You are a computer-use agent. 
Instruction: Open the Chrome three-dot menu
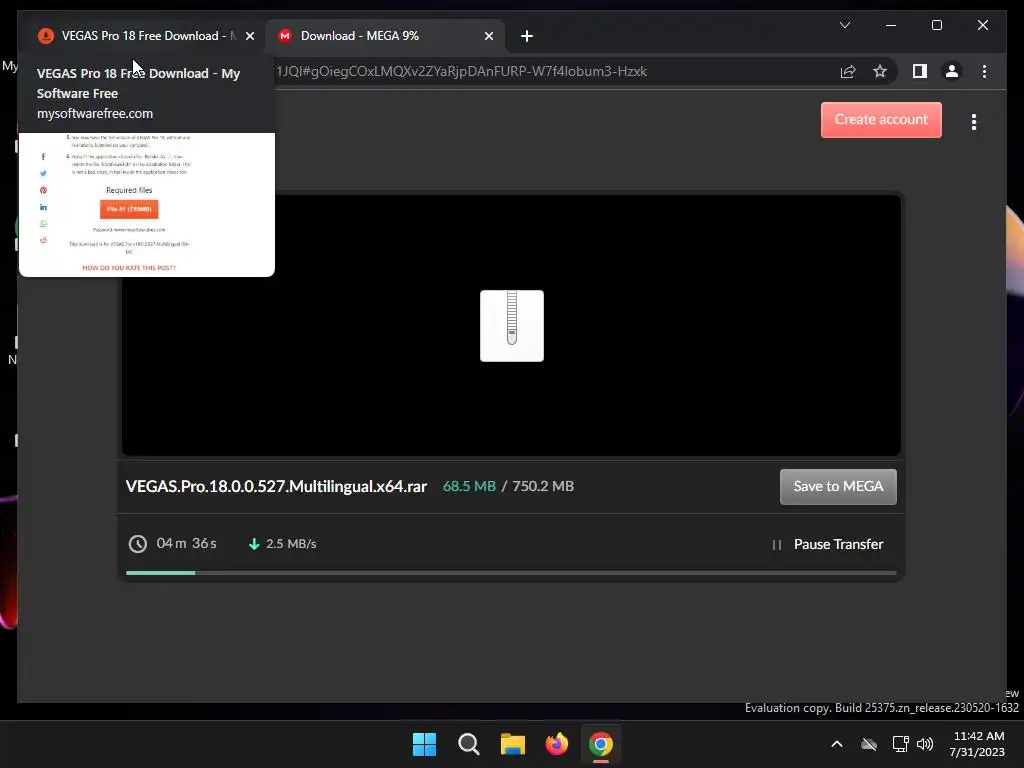pyautogui.click(x=984, y=71)
